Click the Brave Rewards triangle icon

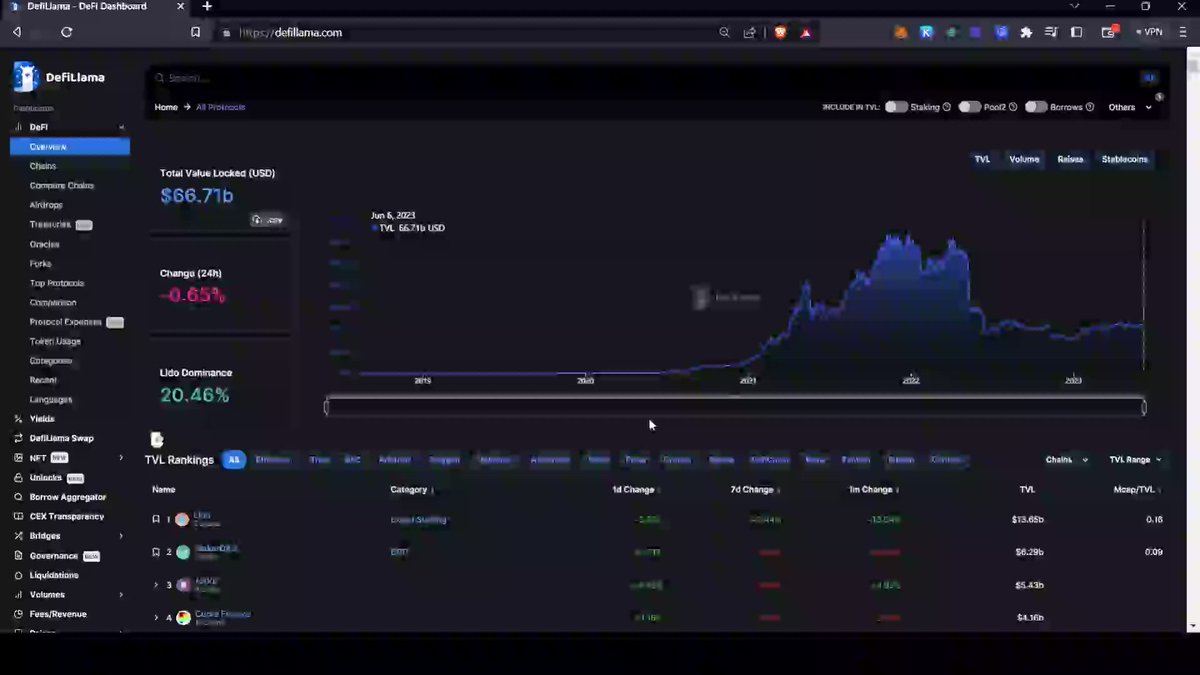tap(805, 32)
